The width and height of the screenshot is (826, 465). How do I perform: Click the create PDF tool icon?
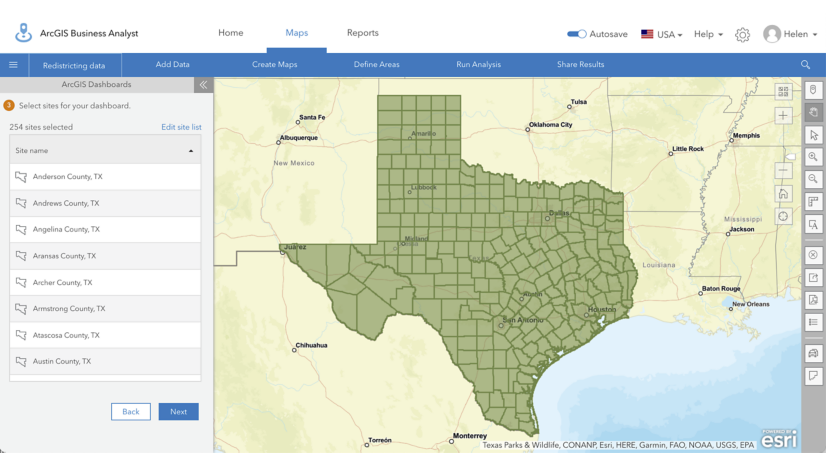[813, 300]
